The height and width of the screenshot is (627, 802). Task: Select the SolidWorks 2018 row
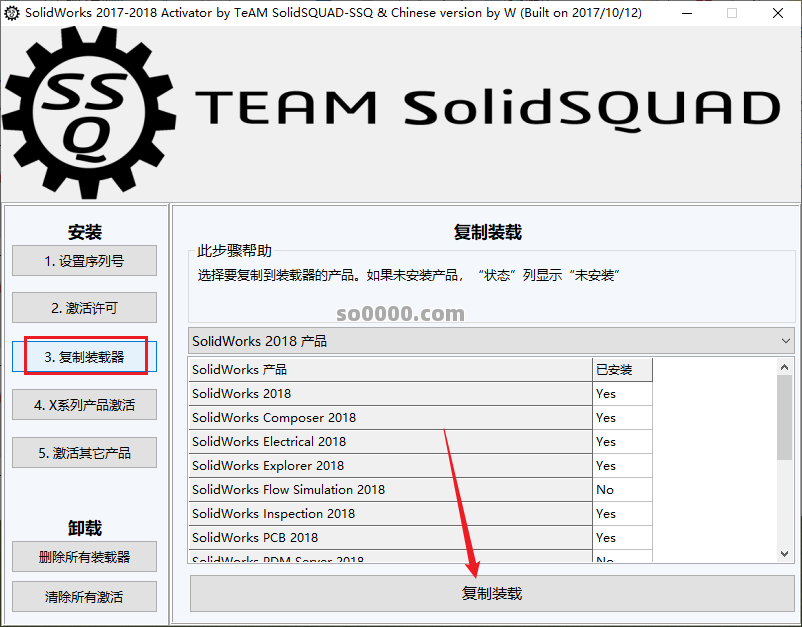pyautogui.click(x=420, y=393)
